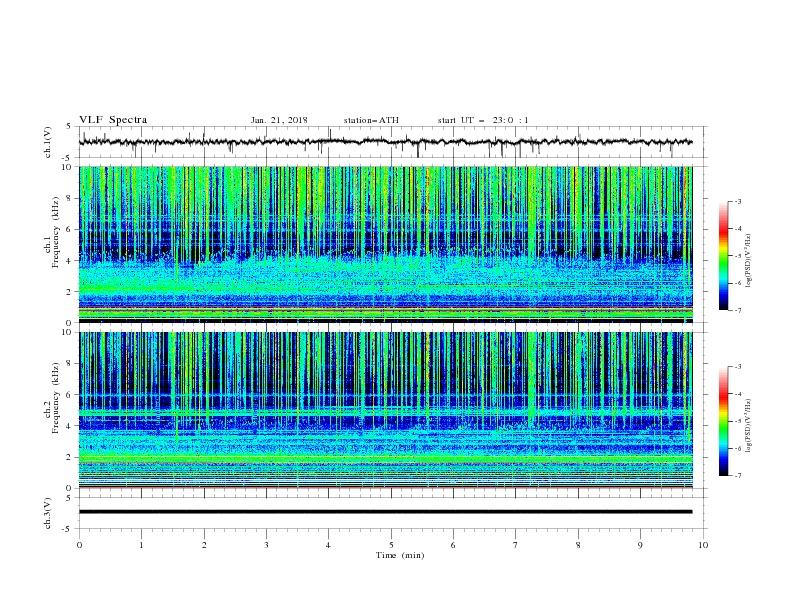This screenshot has height=612, width=792.
Task: Select the "start UT = 23:0 :1" header text
Action: click(x=483, y=120)
